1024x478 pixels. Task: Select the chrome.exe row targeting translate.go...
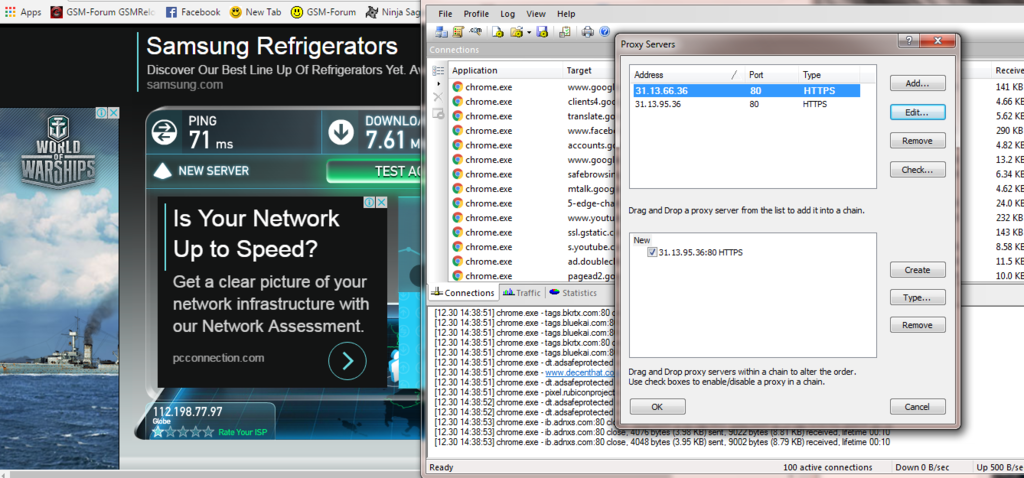tap(532, 116)
